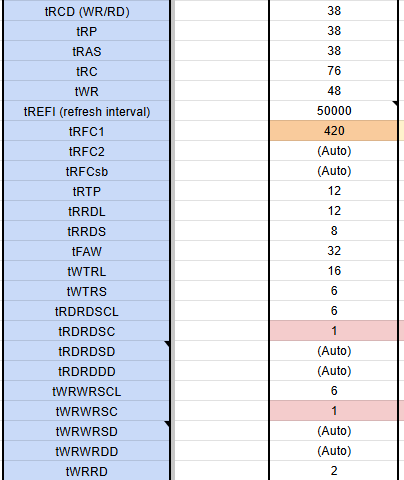Select the tWR value 48 cell
This screenshot has height=480, width=404.
pyautogui.click(x=334, y=91)
